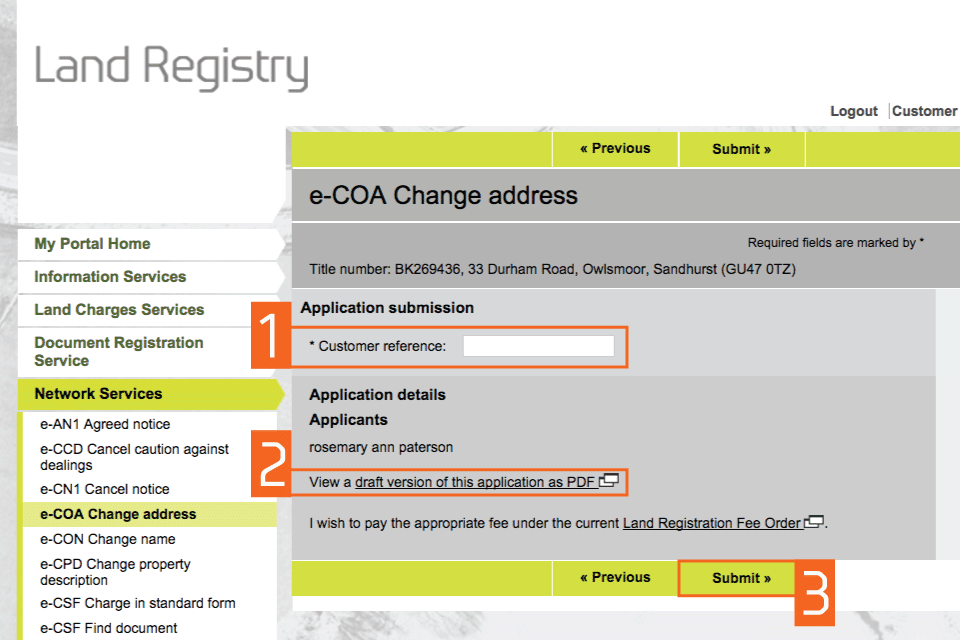The image size is (960, 640).
Task: Go to My Portal Home
Action: pos(92,244)
